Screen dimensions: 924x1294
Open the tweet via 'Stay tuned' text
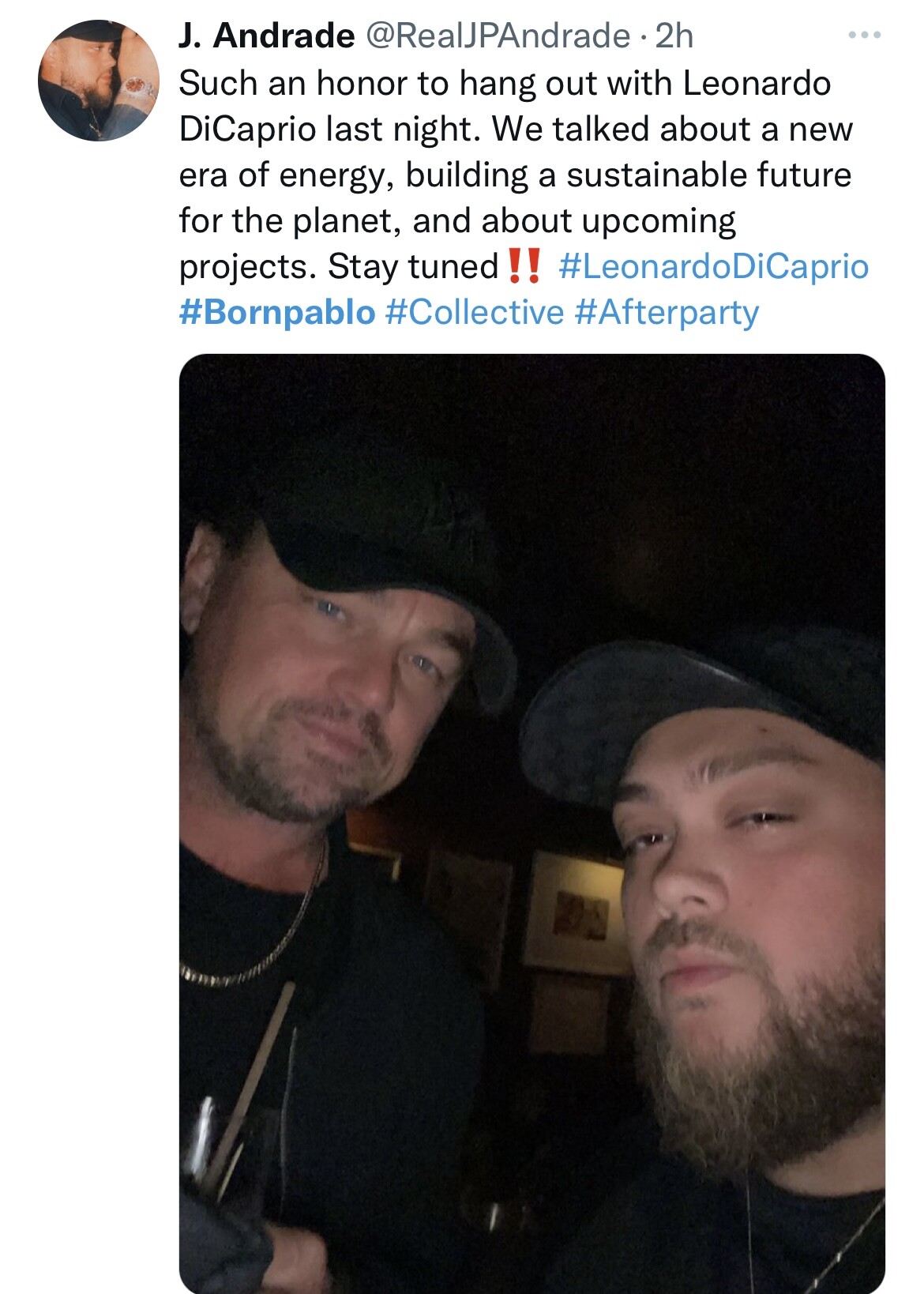[x=413, y=266]
